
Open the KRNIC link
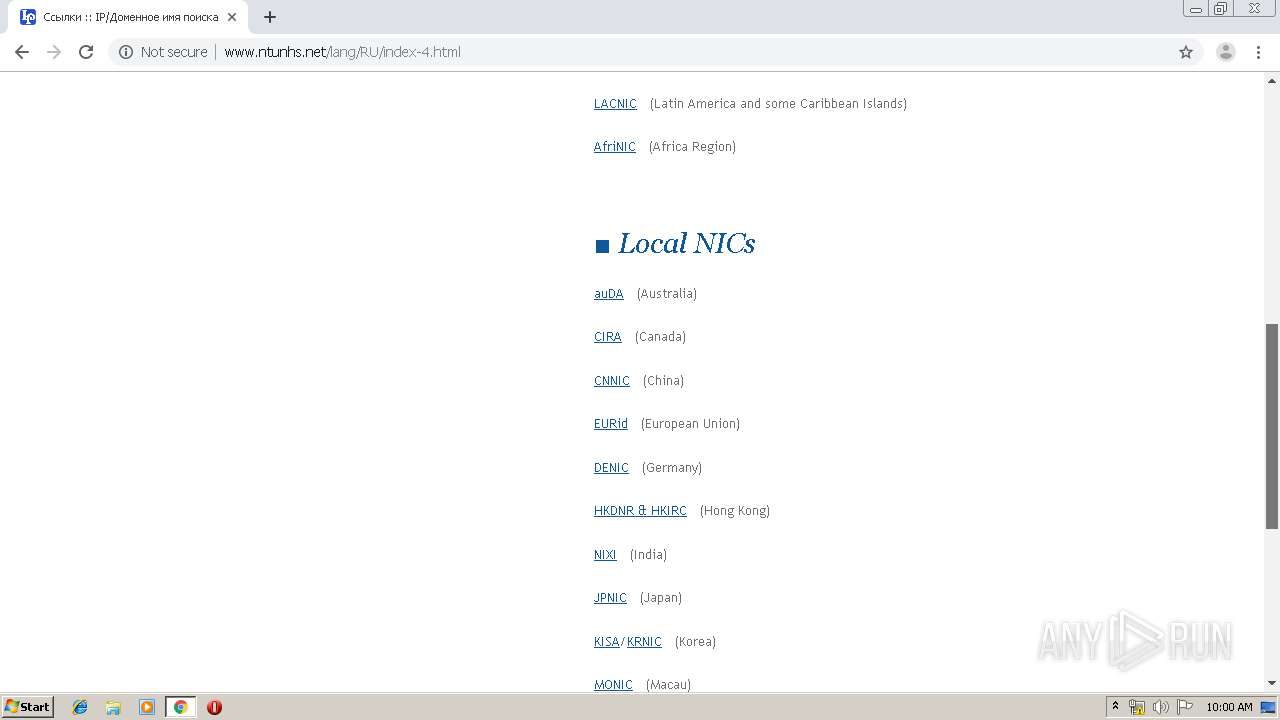tap(644, 641)
